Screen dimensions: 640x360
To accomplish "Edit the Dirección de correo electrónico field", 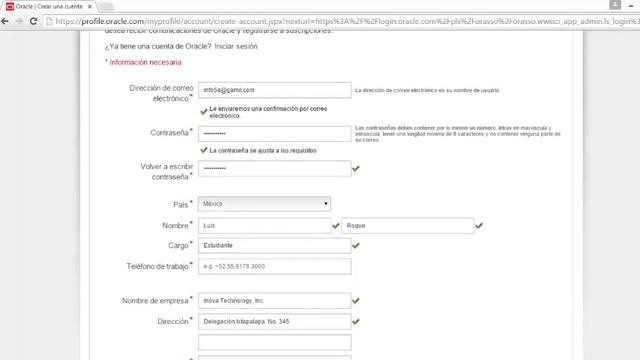I will click(274, 90).
